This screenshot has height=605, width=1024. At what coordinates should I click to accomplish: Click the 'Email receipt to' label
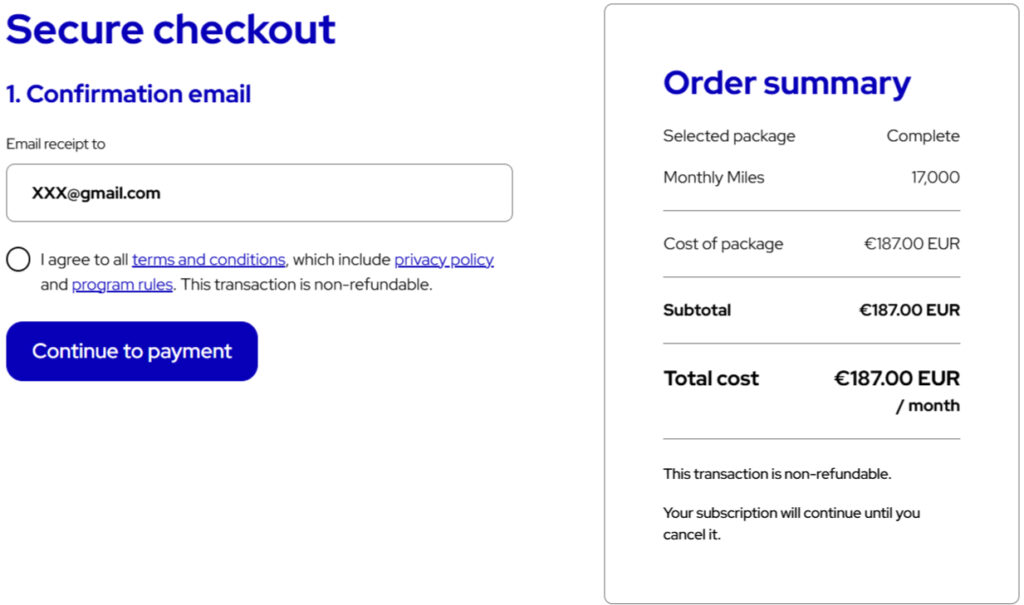coord(56,144)
